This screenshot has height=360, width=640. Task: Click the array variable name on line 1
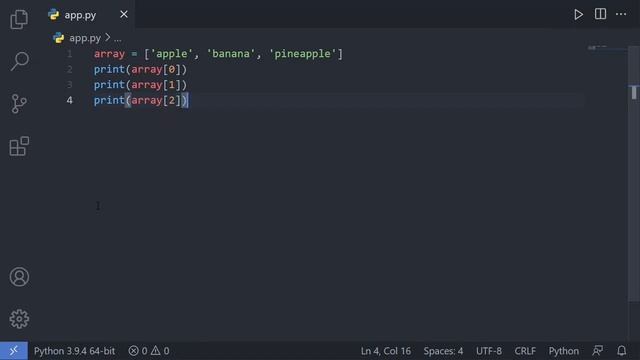(109, 54)
